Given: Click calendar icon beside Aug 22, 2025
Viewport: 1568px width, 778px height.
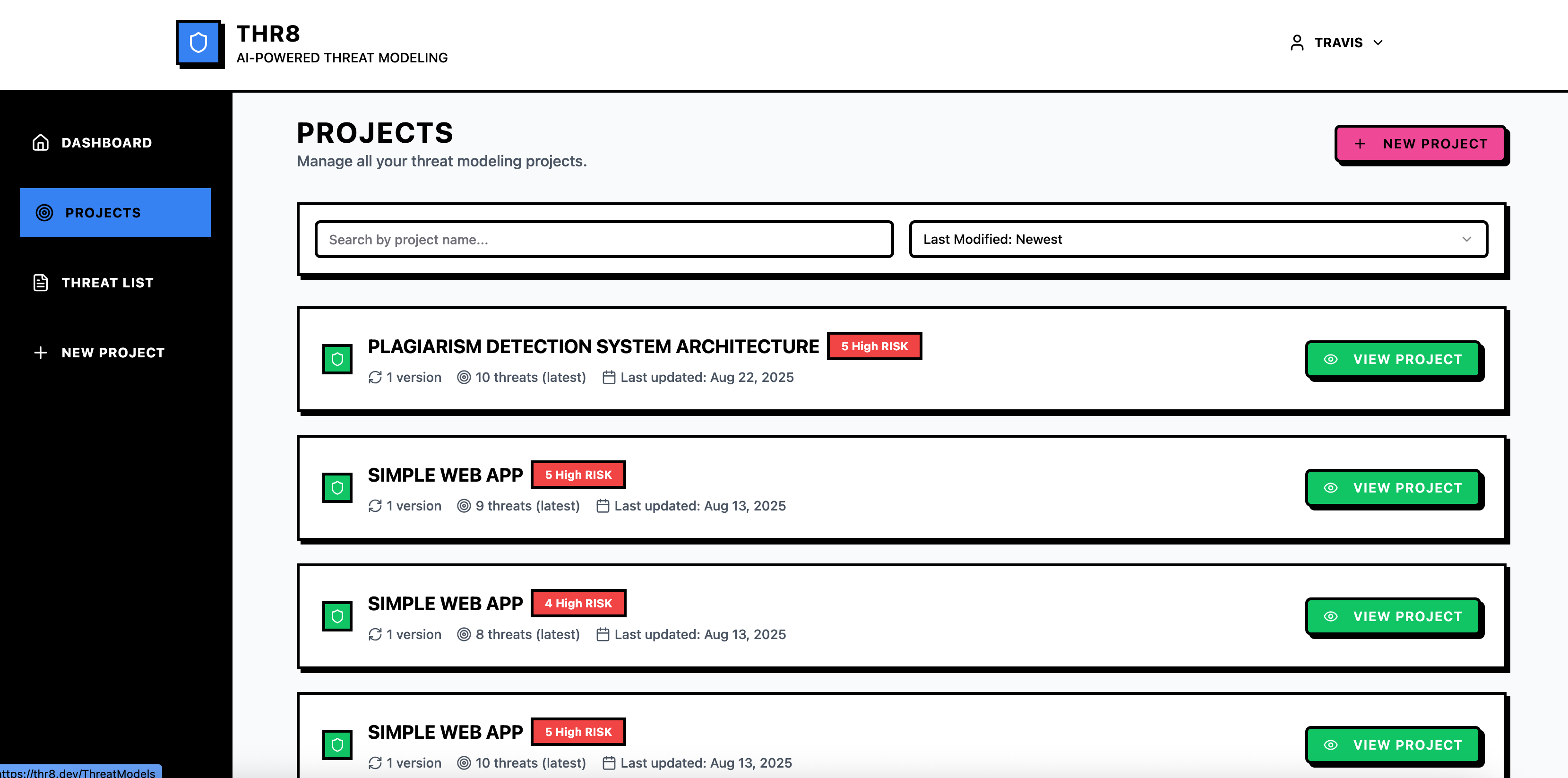Looking at the screenshot, I should 609,378.
